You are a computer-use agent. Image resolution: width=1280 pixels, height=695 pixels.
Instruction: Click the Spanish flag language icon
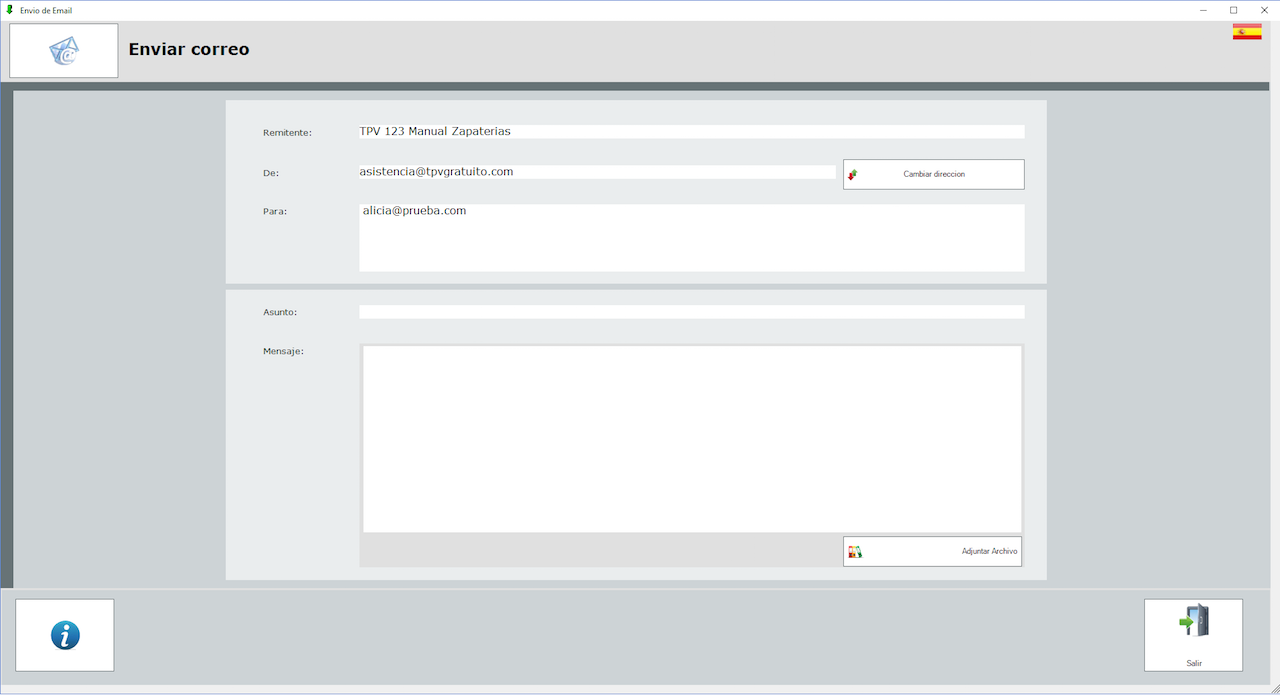coord(1246,32)
